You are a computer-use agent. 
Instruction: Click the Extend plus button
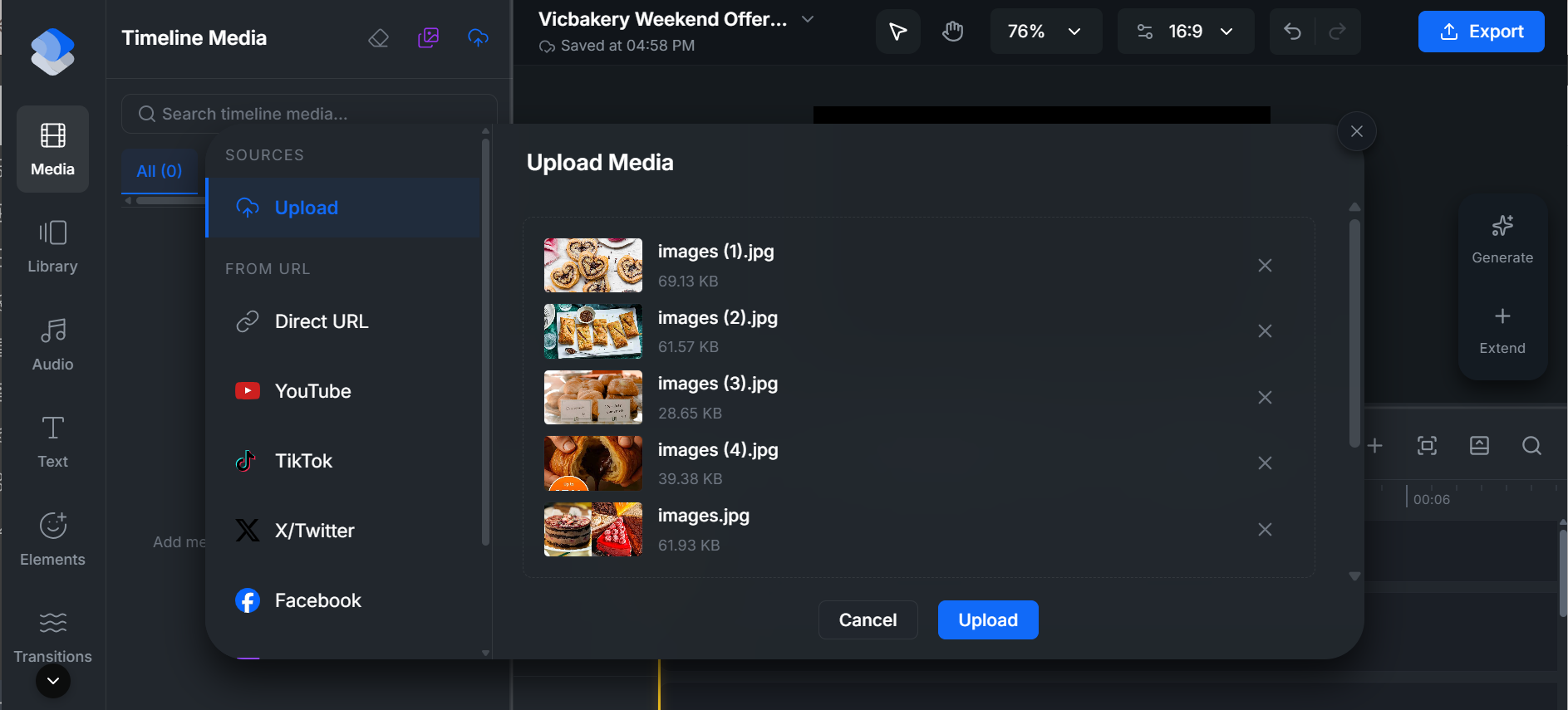point(1502,331)
